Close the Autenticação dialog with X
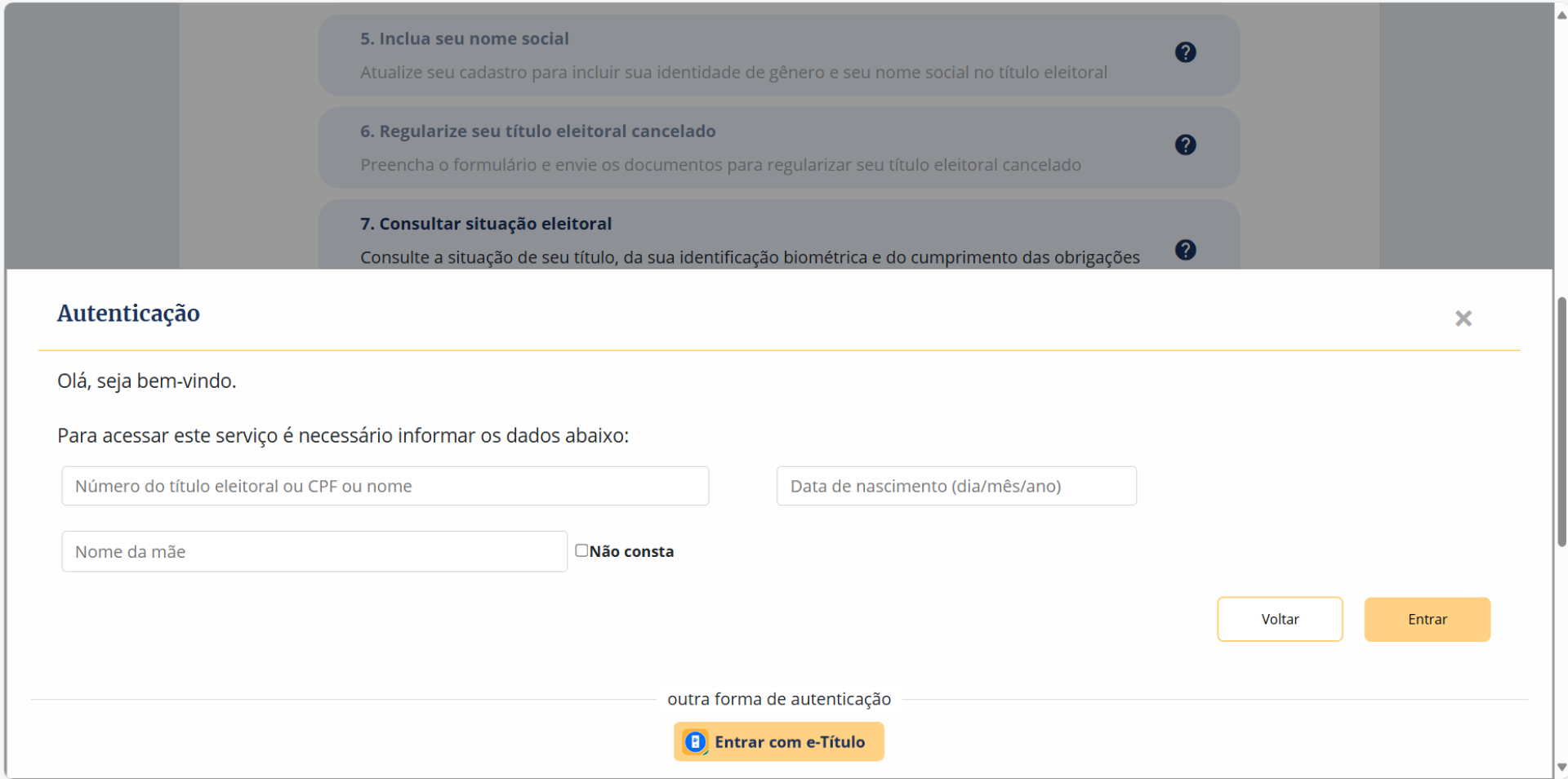Viewport: 1568px width, 779px height. pyautogui.click(x=1463, y=318)
